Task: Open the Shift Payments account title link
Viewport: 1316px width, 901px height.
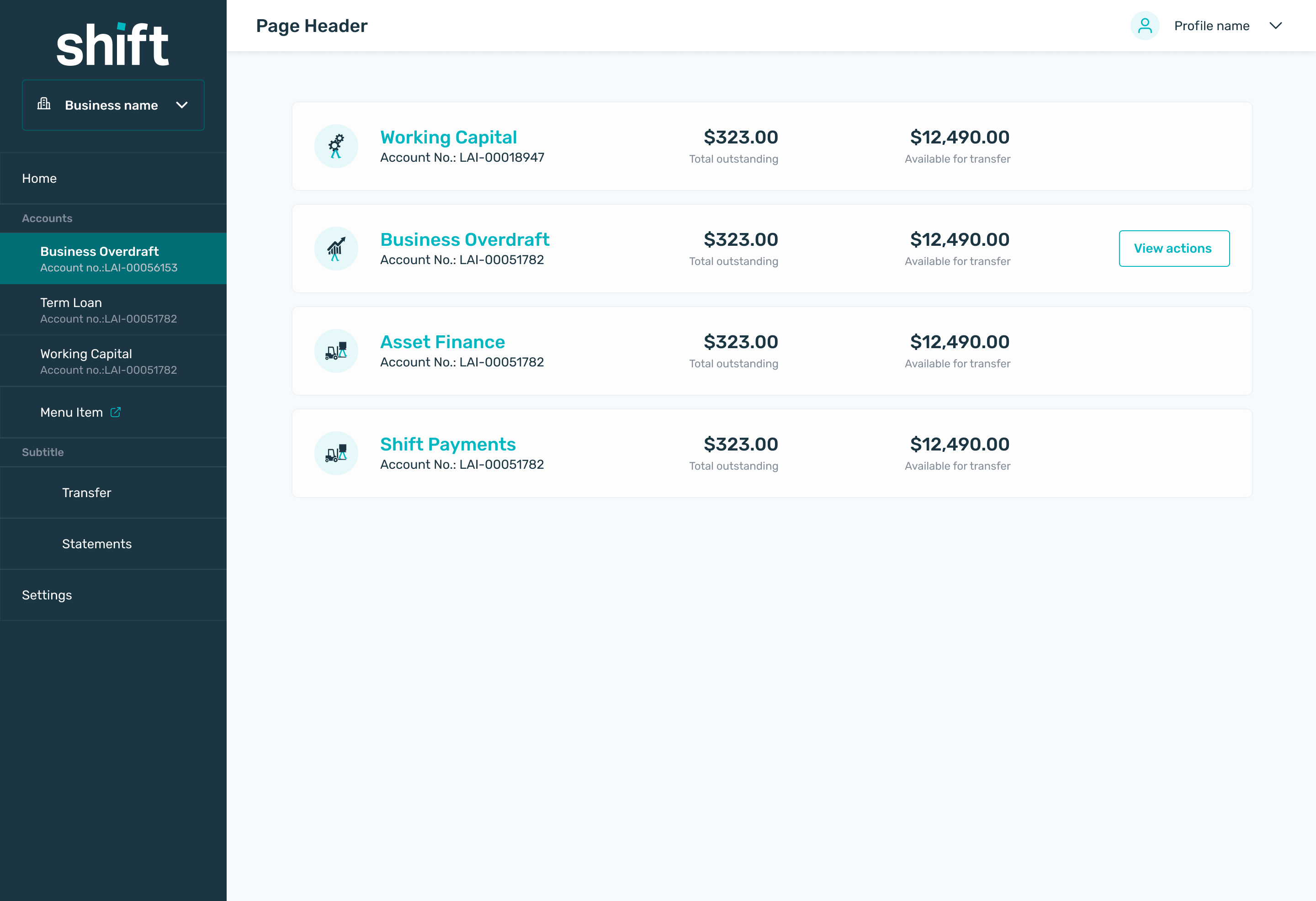Action: (x=447, y=445)
